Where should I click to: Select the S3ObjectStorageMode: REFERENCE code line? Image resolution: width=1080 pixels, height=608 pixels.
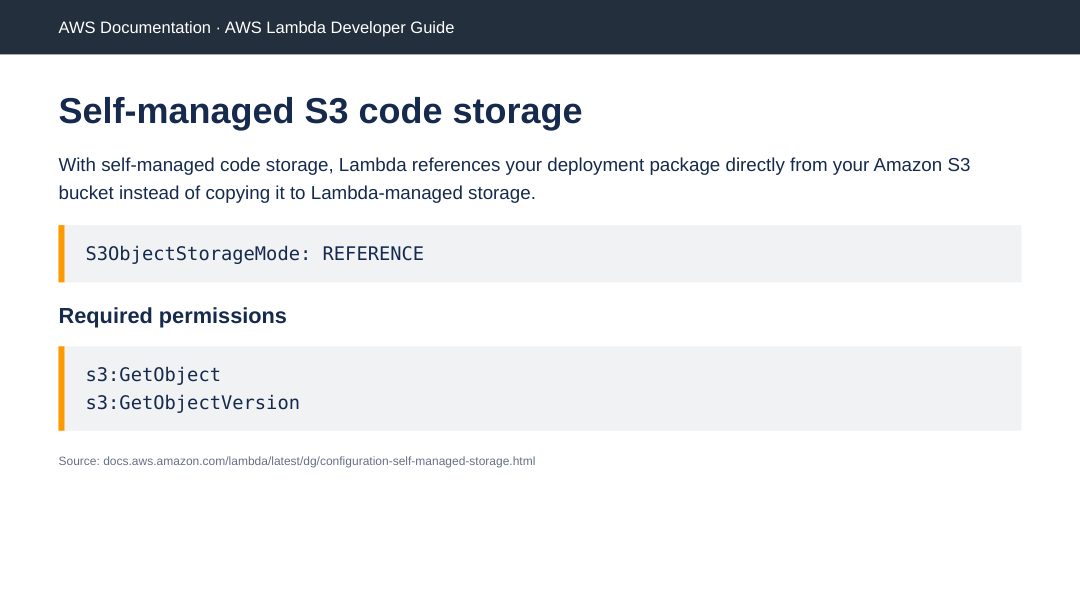click(254, 253)
